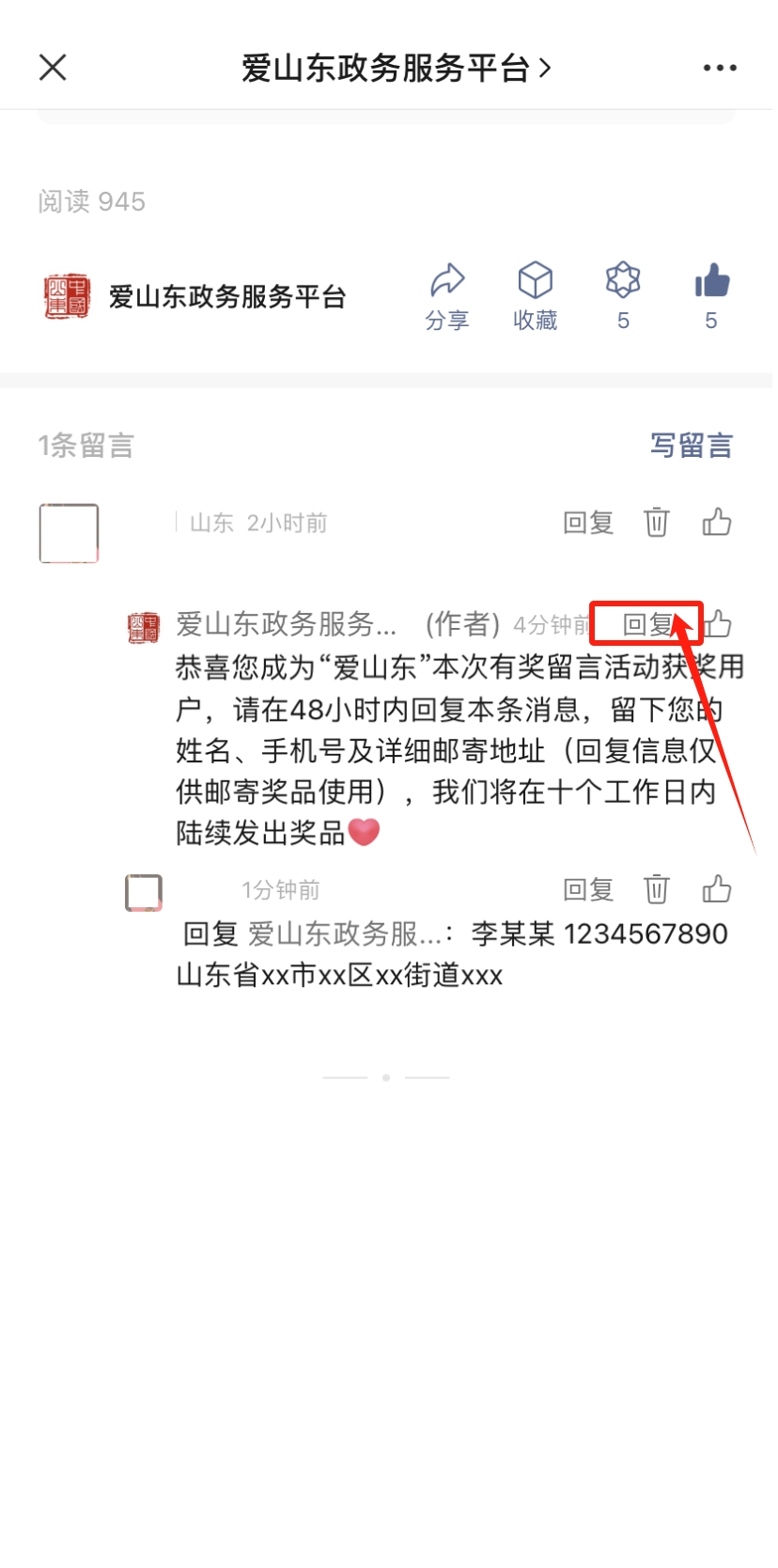This screenshot has height=1568, width=778.
Task: Tap the 收藏 cube icon
Action: (x=536, y=280)
